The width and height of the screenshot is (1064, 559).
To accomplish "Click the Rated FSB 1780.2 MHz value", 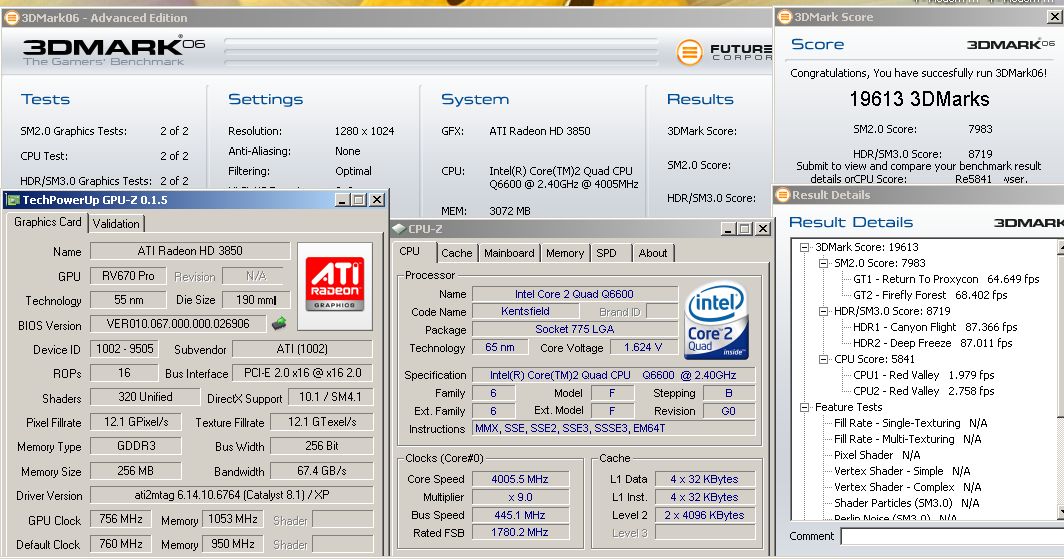I will pyautogui.click(x=520, y=533).
